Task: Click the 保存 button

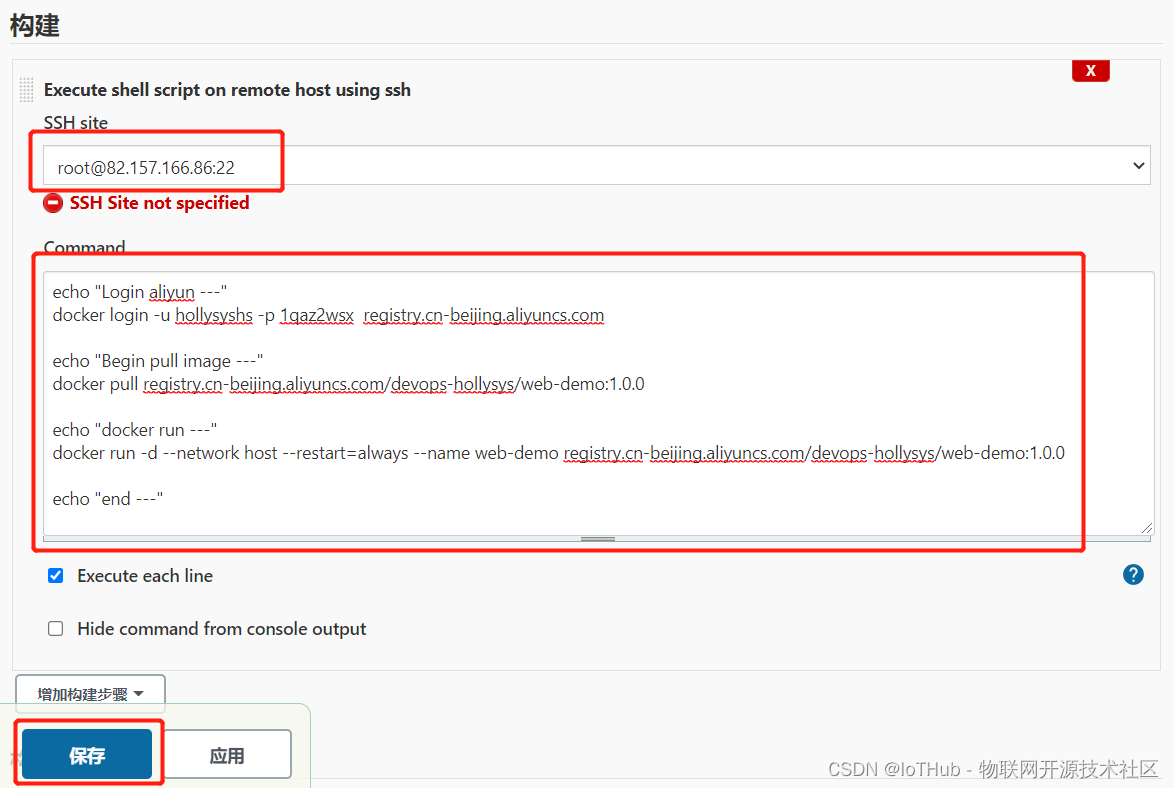Action: (87, 755)
